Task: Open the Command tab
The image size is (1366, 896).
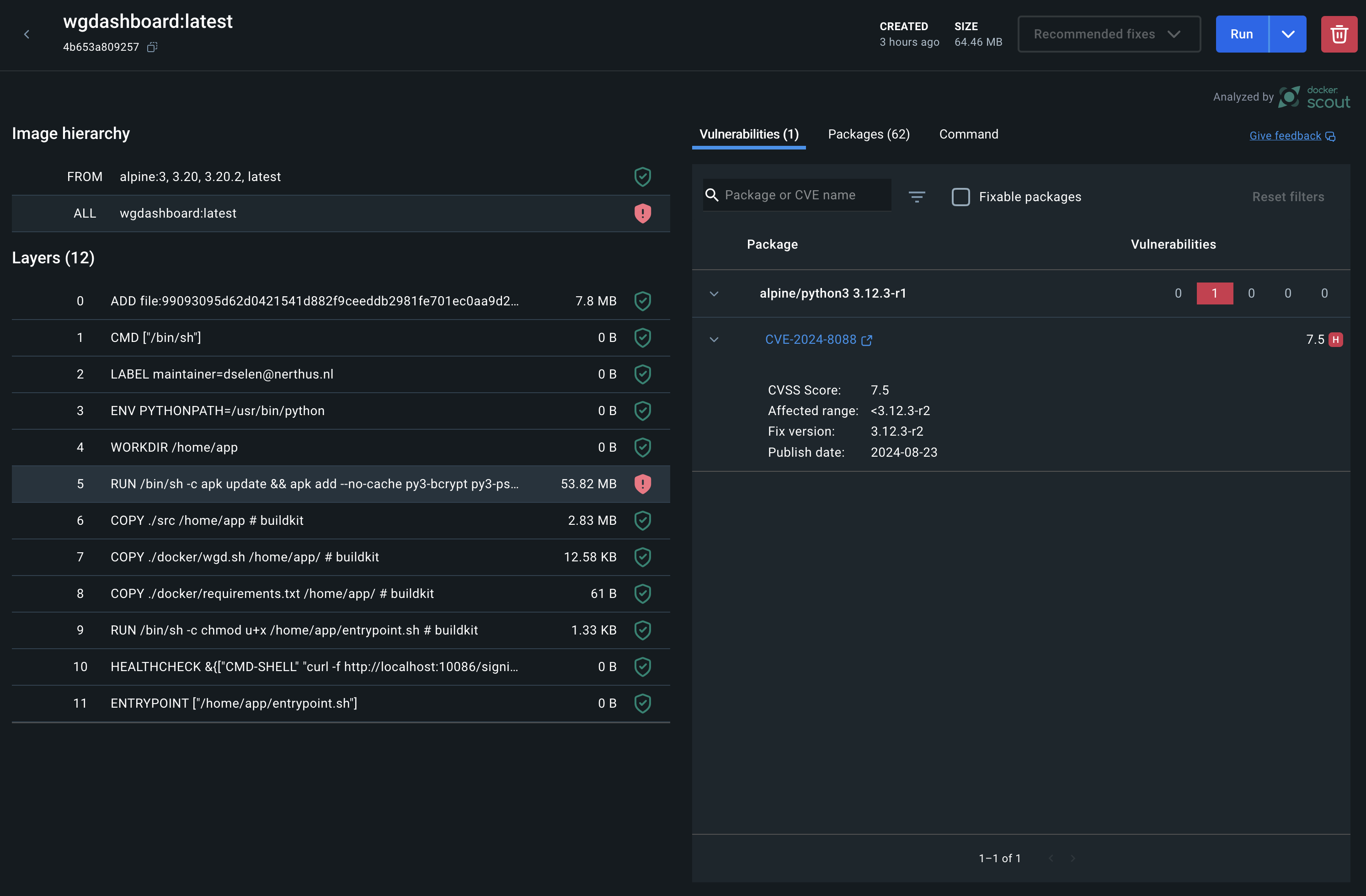Action: click(x=968, y=134)
